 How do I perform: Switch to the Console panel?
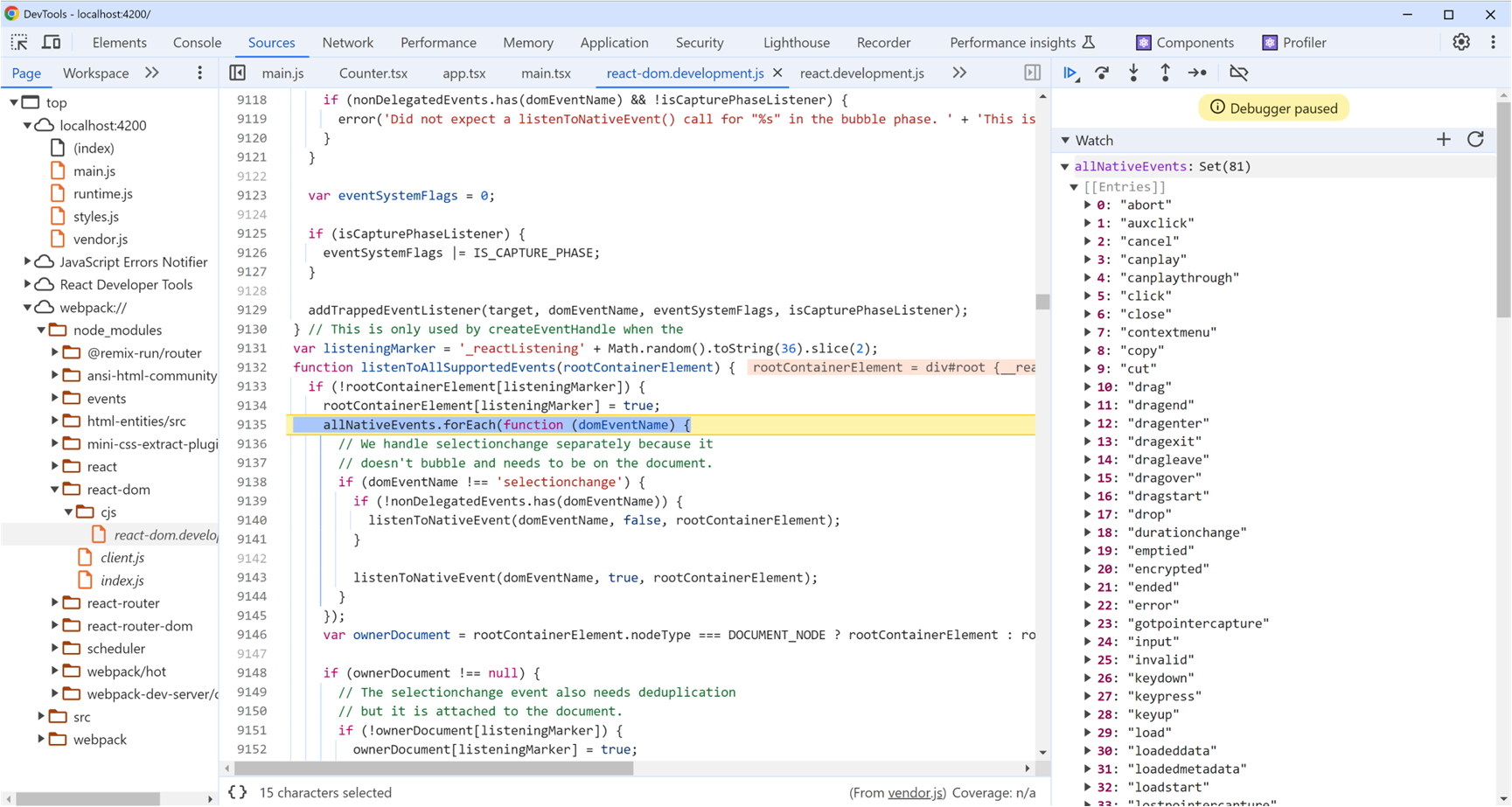click(197, 42)
